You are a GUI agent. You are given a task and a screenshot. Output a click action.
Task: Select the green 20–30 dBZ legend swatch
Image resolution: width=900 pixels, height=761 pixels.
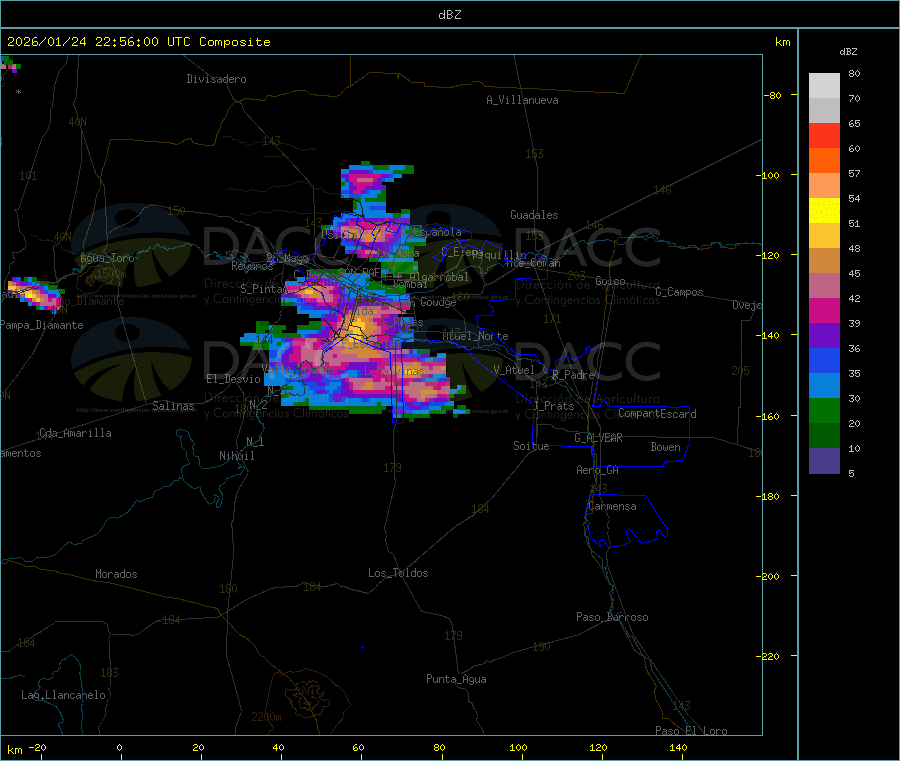coord(824,411)
